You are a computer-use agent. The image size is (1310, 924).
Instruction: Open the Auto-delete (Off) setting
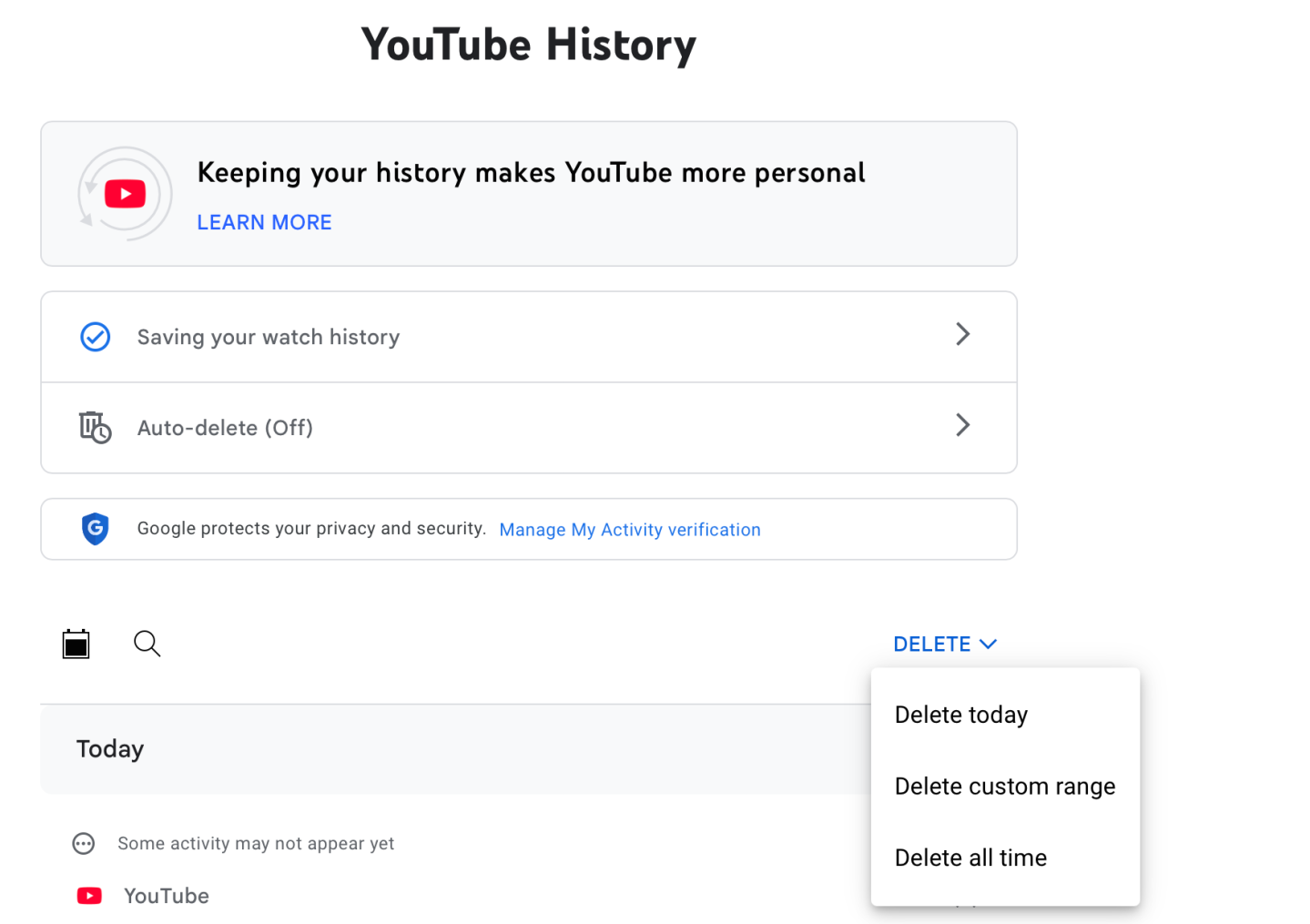pos(225,428)
